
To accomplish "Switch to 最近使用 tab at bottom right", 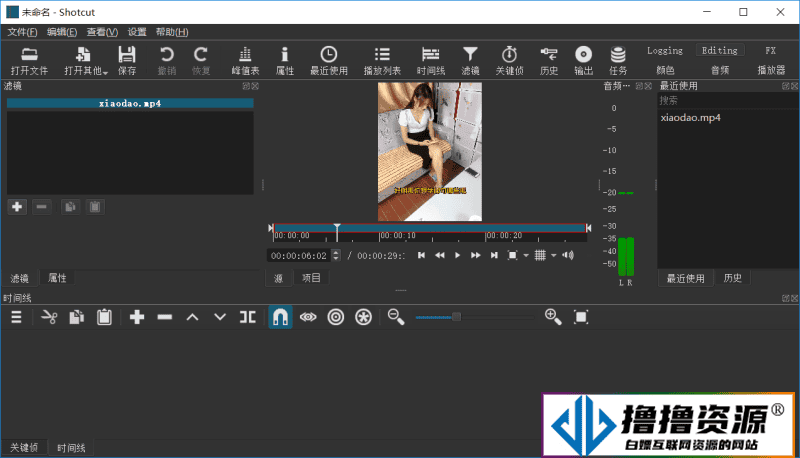I will coord(685,278).
